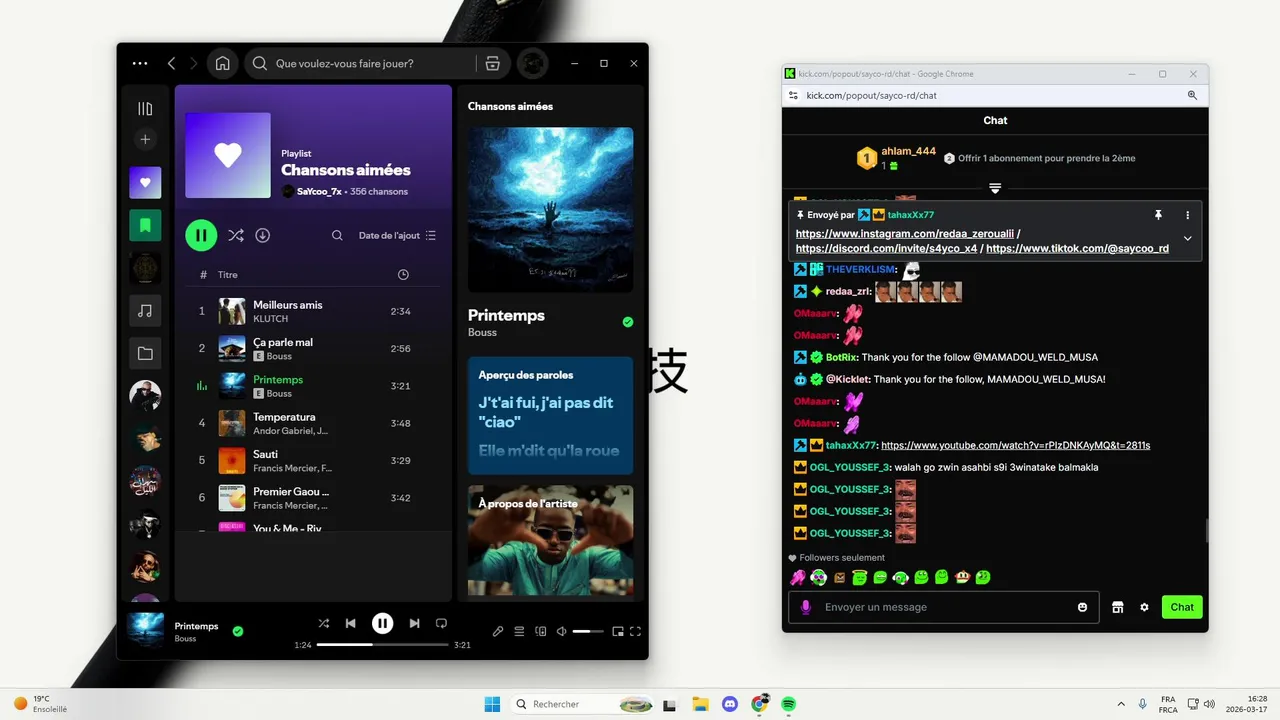
Task: Mute the Spotify volume
Action: pyautogui.click(x=562, y=631)
